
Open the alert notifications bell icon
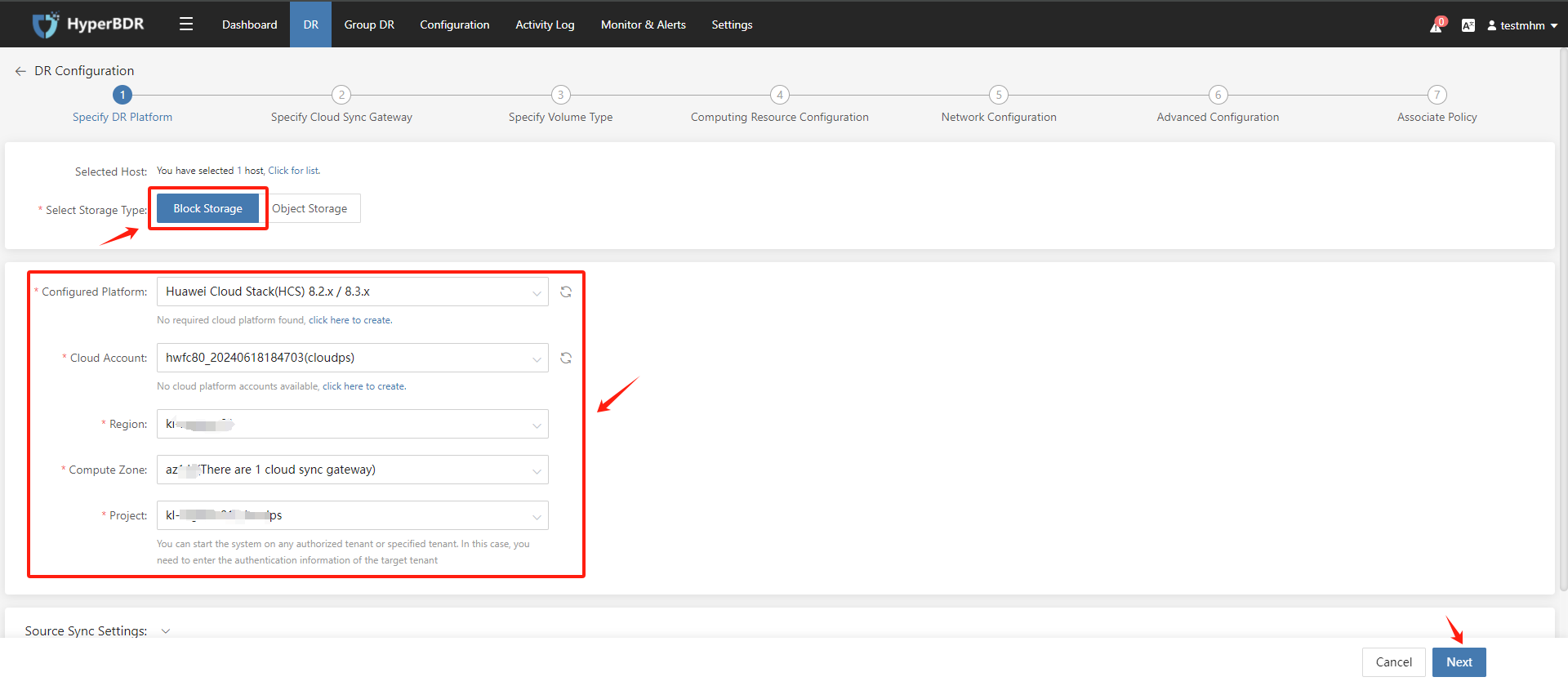[x=1437, y=25]
